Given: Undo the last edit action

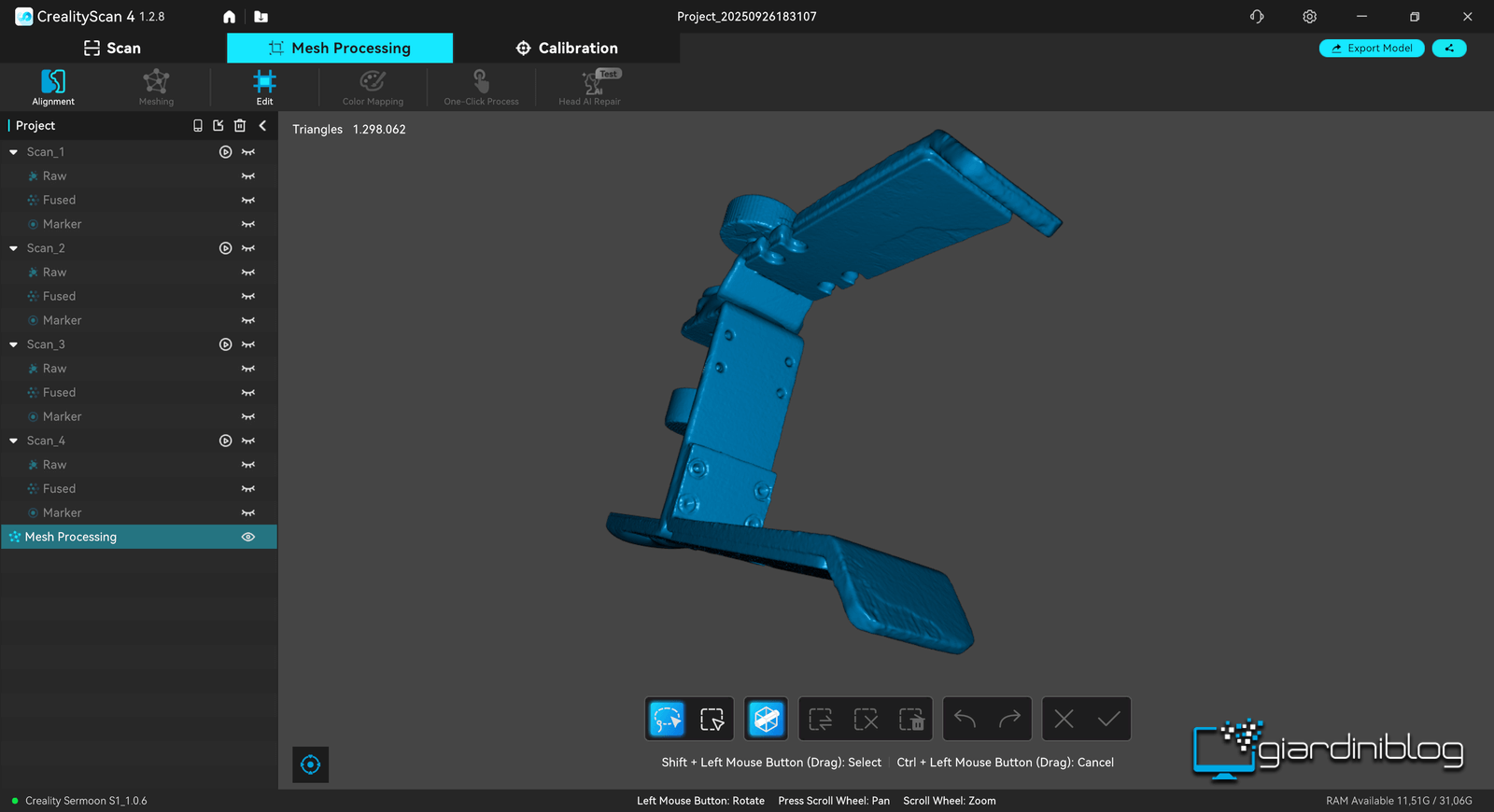Looking at the screenshot, I should (965, 719).
